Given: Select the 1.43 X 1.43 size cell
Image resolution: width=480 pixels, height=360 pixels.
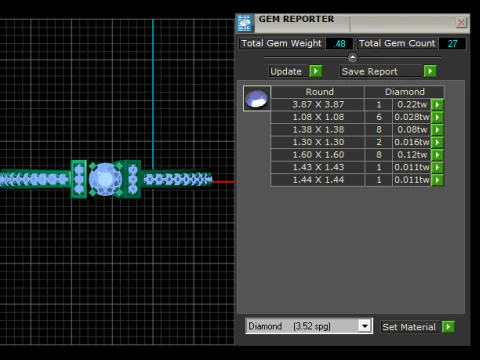Looking at the screenshot, I should tap(318, 167).
